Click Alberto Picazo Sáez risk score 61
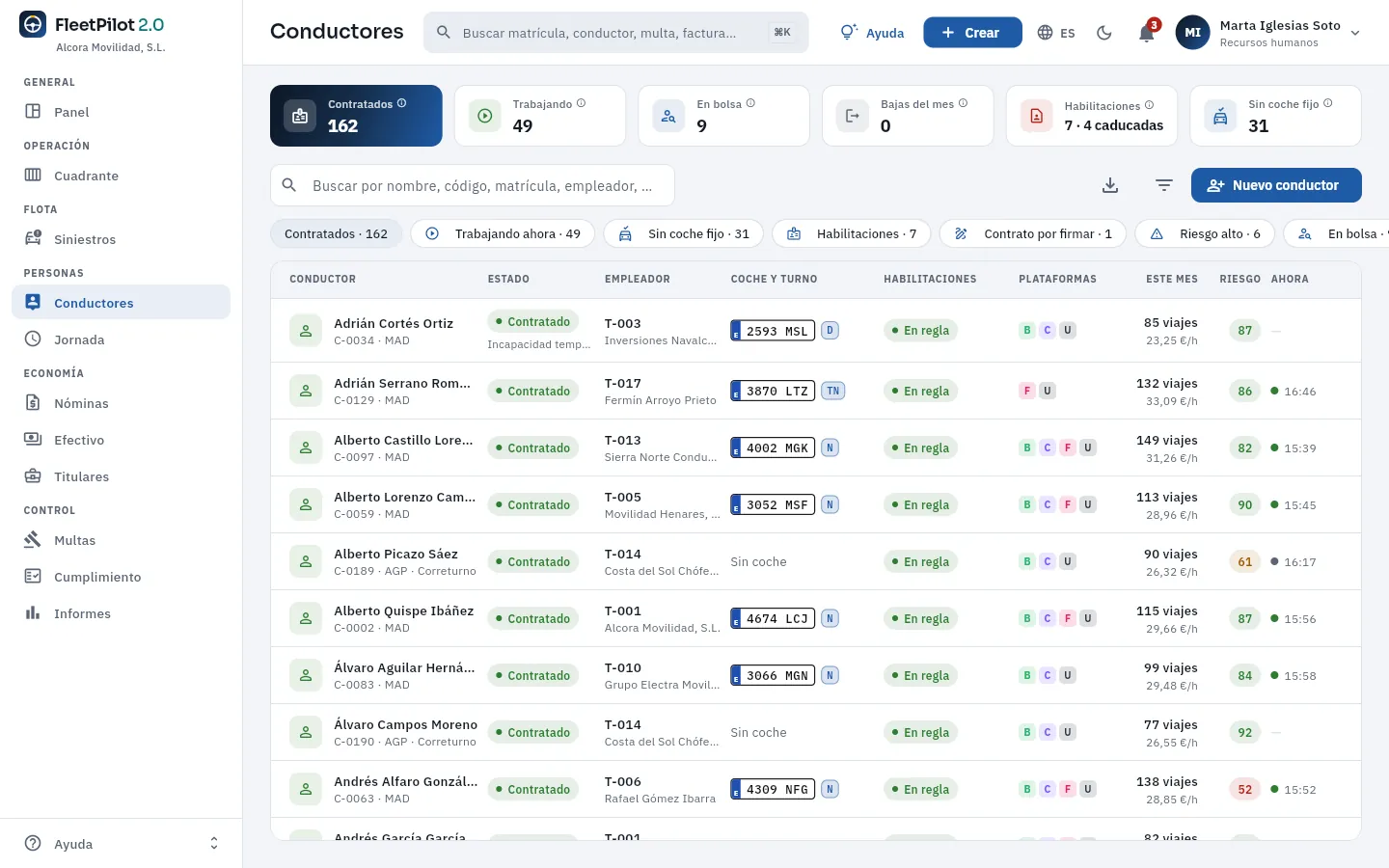 (1245, 561)
